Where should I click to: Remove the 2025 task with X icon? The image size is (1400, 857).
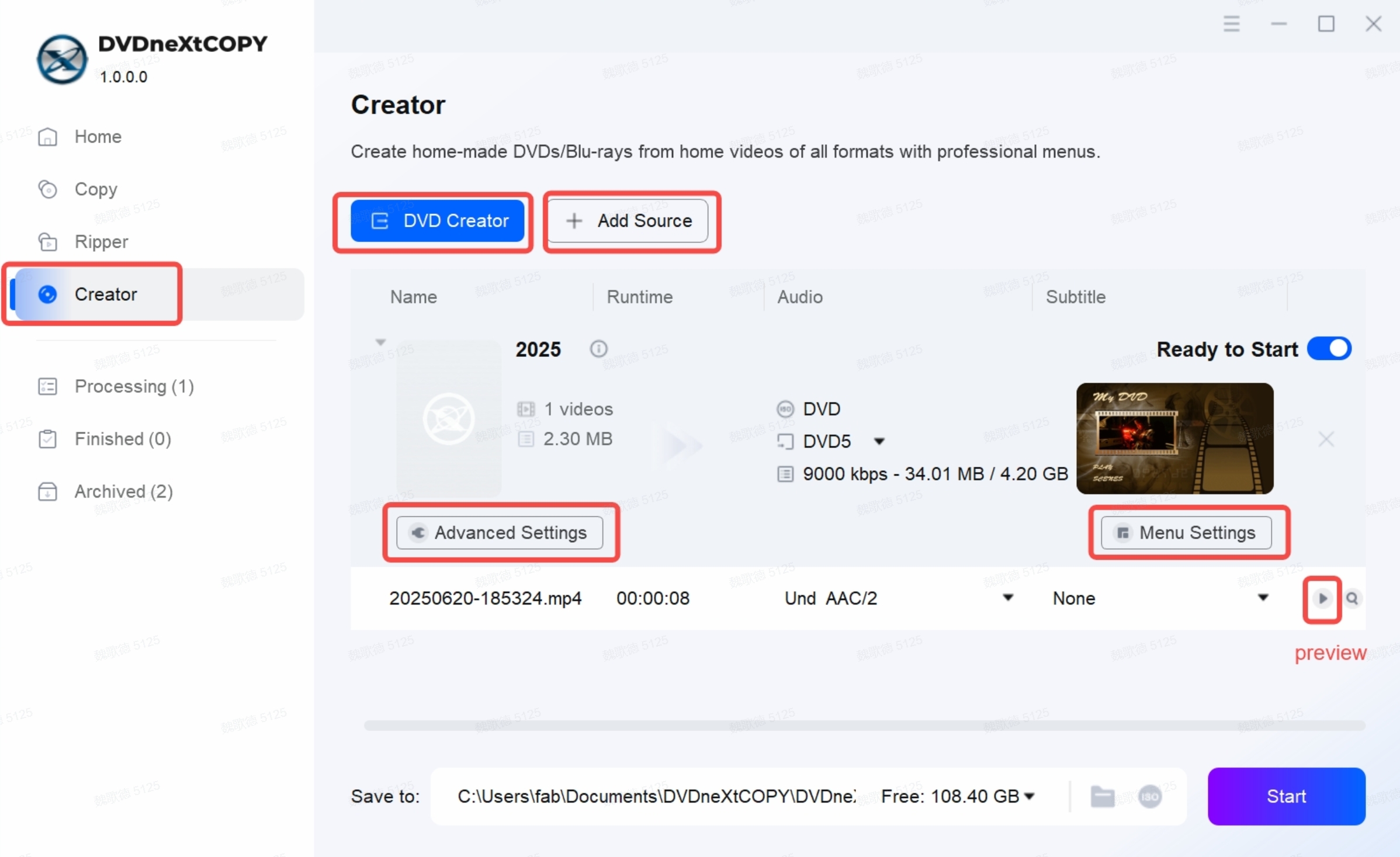pyautogui.click(x=1326, y=439)
